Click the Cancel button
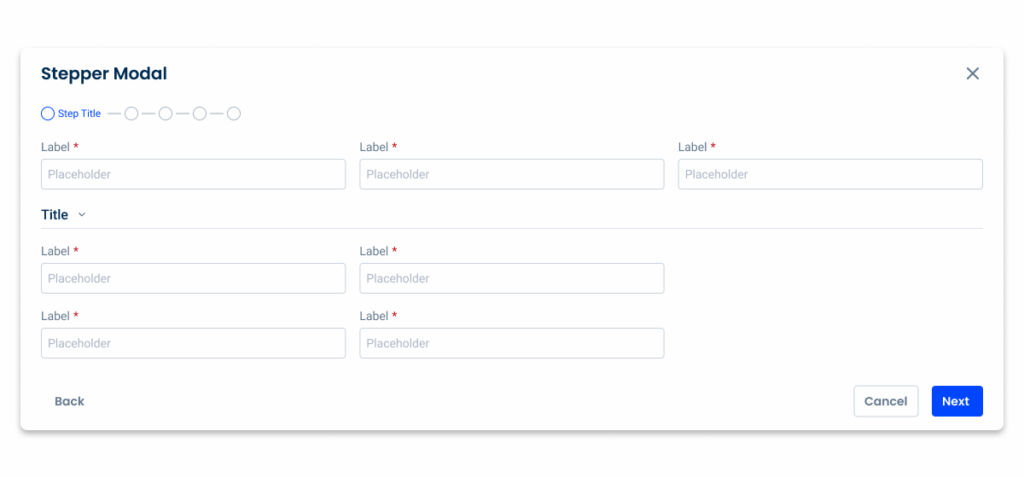Screen dimensions: 1024x478 [886, 401]
